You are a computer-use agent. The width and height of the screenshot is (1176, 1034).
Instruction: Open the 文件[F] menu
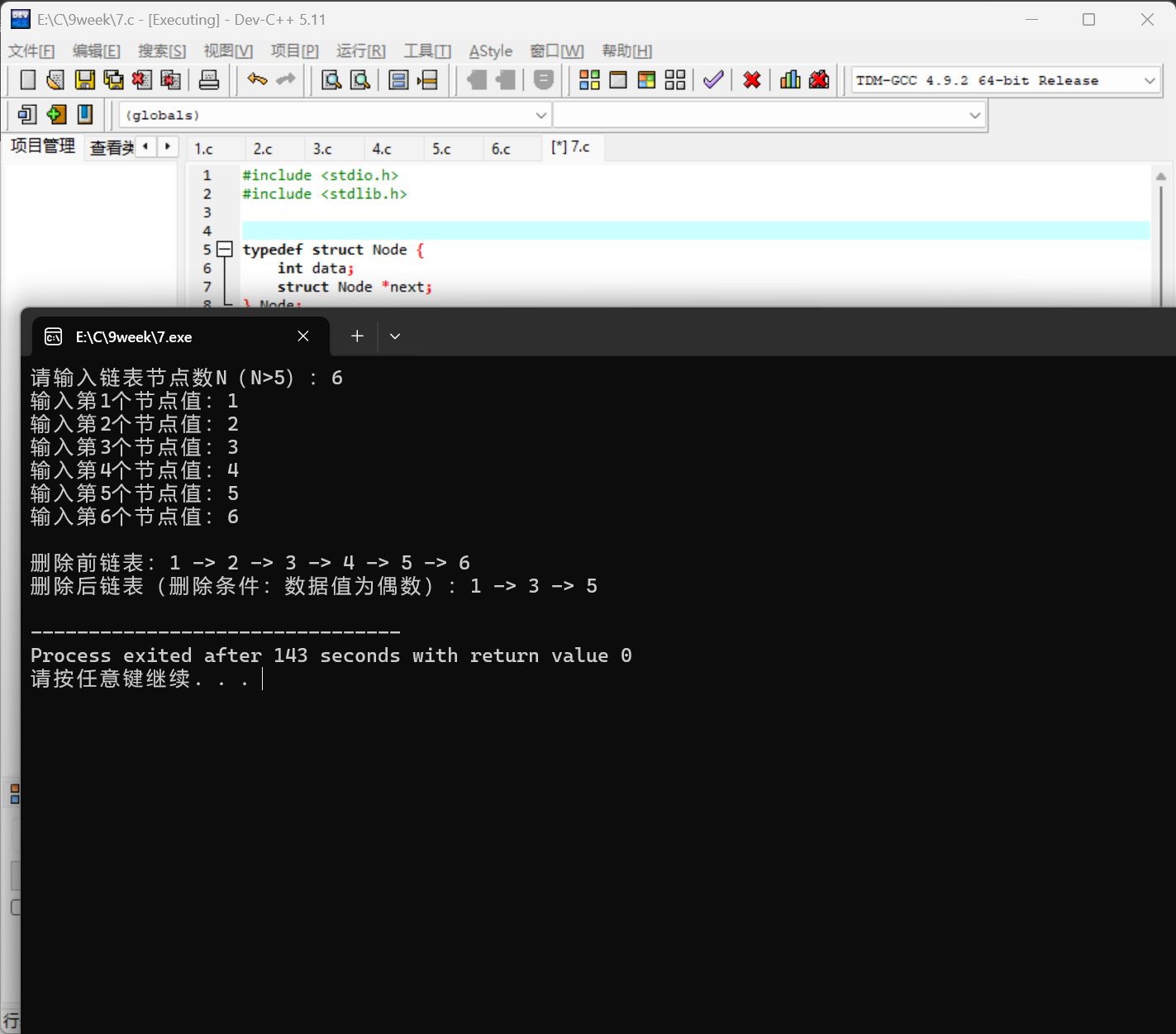tap(31, 51)
